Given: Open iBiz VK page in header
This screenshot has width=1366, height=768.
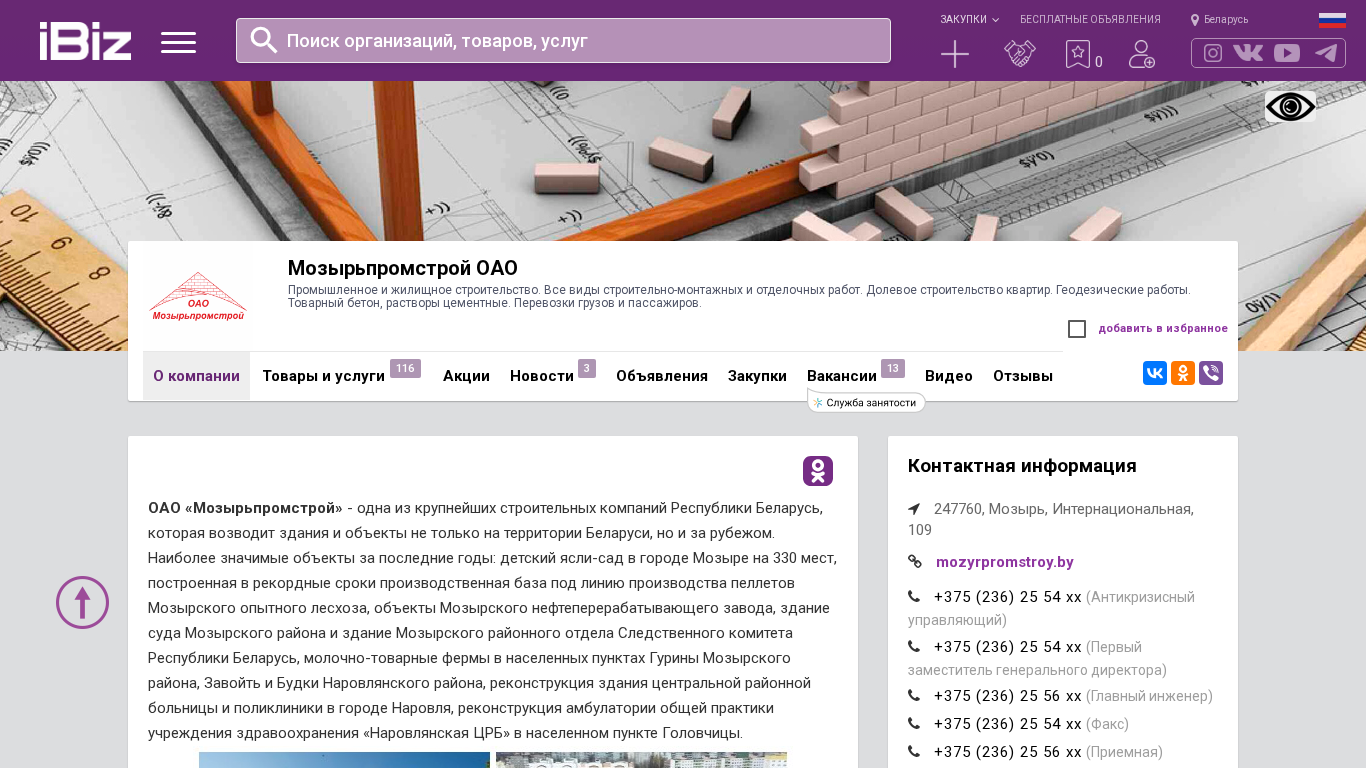Looking at the screenshot, I should point(1248,53).
